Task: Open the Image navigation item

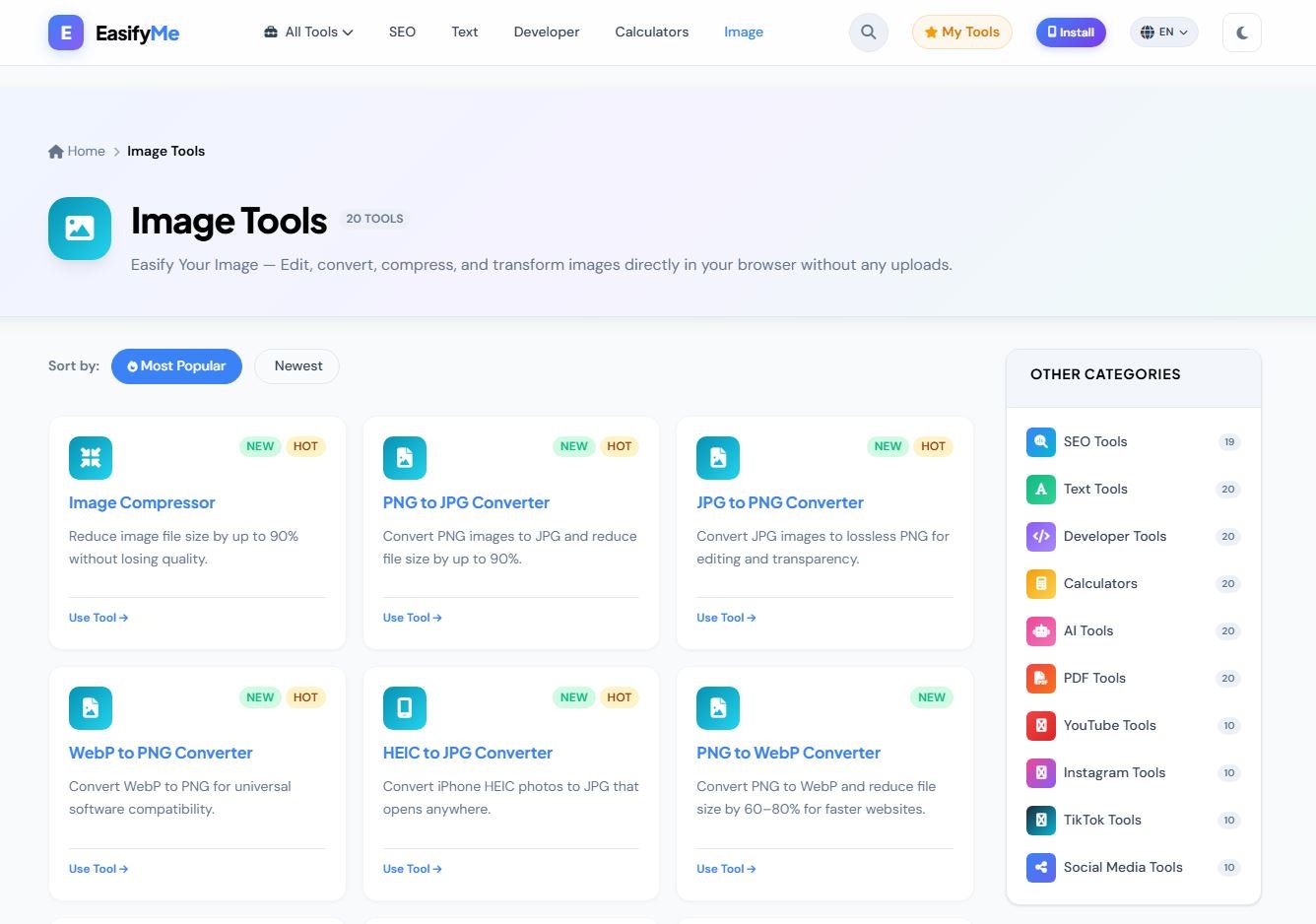Action: pos(744,33)
